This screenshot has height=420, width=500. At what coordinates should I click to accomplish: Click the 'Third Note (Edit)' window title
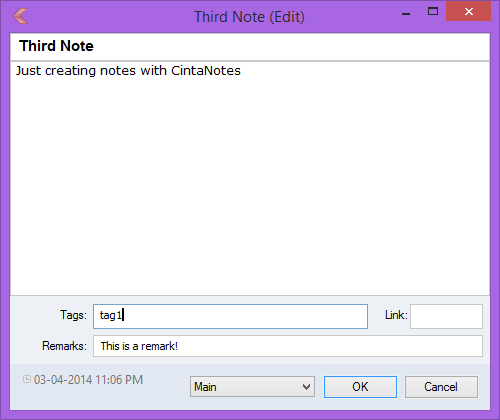(249, 17)
